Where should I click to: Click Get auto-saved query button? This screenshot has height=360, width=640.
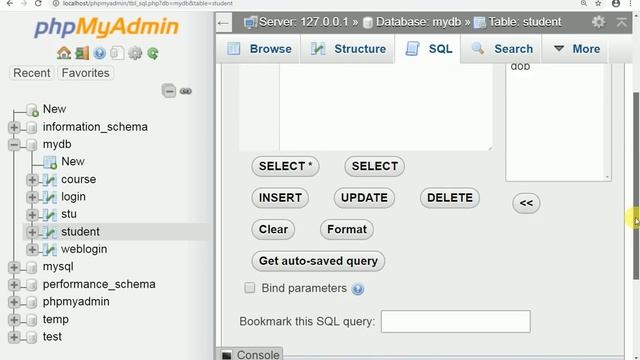tap(318, 261)
